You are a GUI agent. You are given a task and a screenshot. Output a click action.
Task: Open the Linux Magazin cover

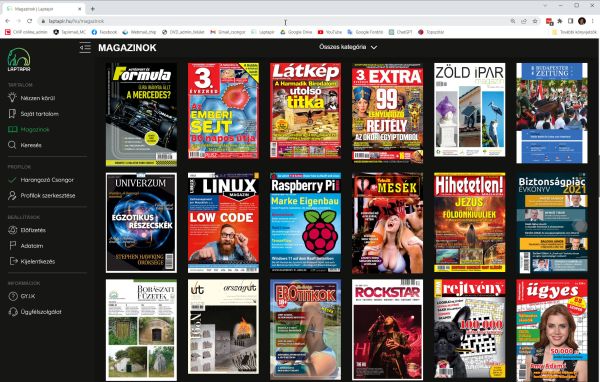pyautogui.click(x=223, y=222)
